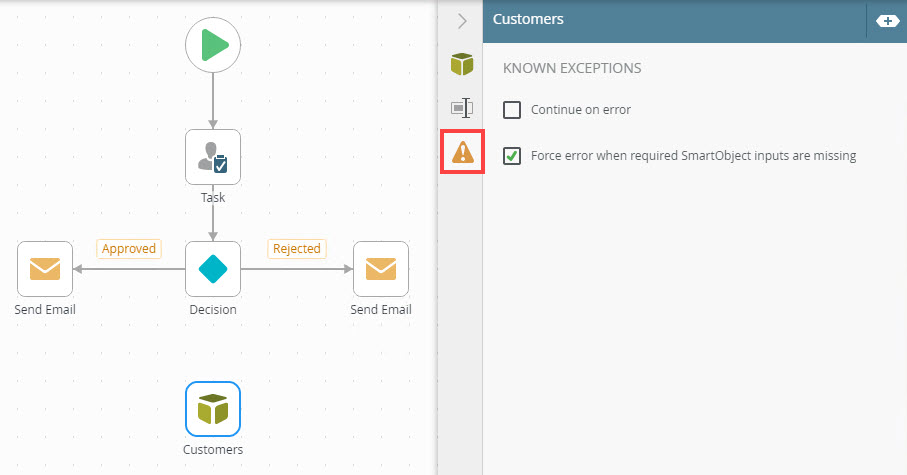Click the Rejected line label
The width and height of the screenshot is (907, 475).
pyautogui.click(x=297, y=249)
